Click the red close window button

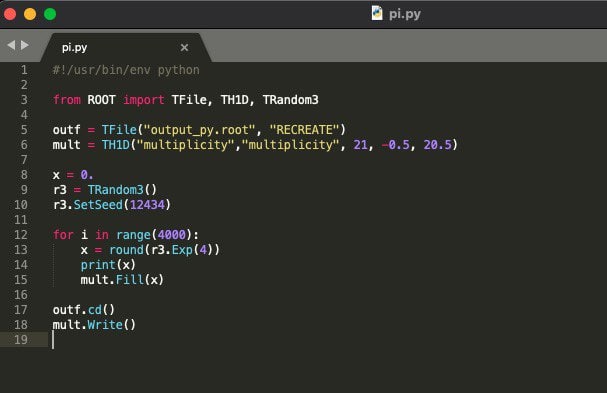click(10, 14)
